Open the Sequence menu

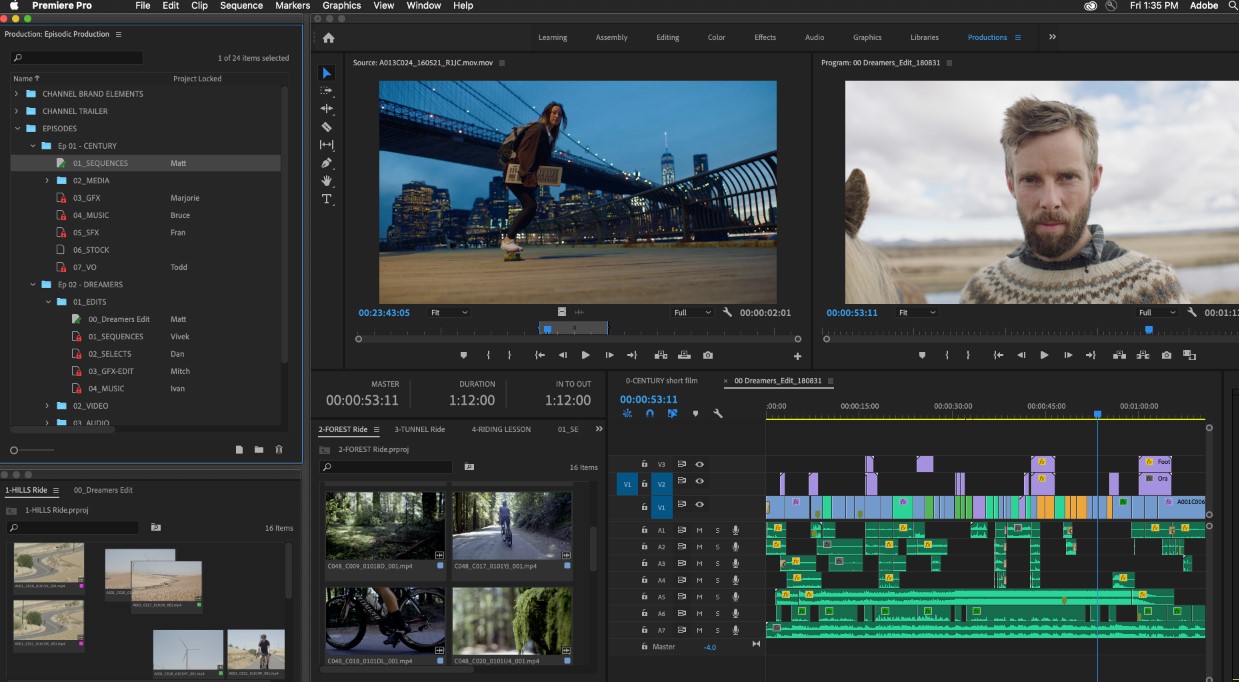(241, 6)
